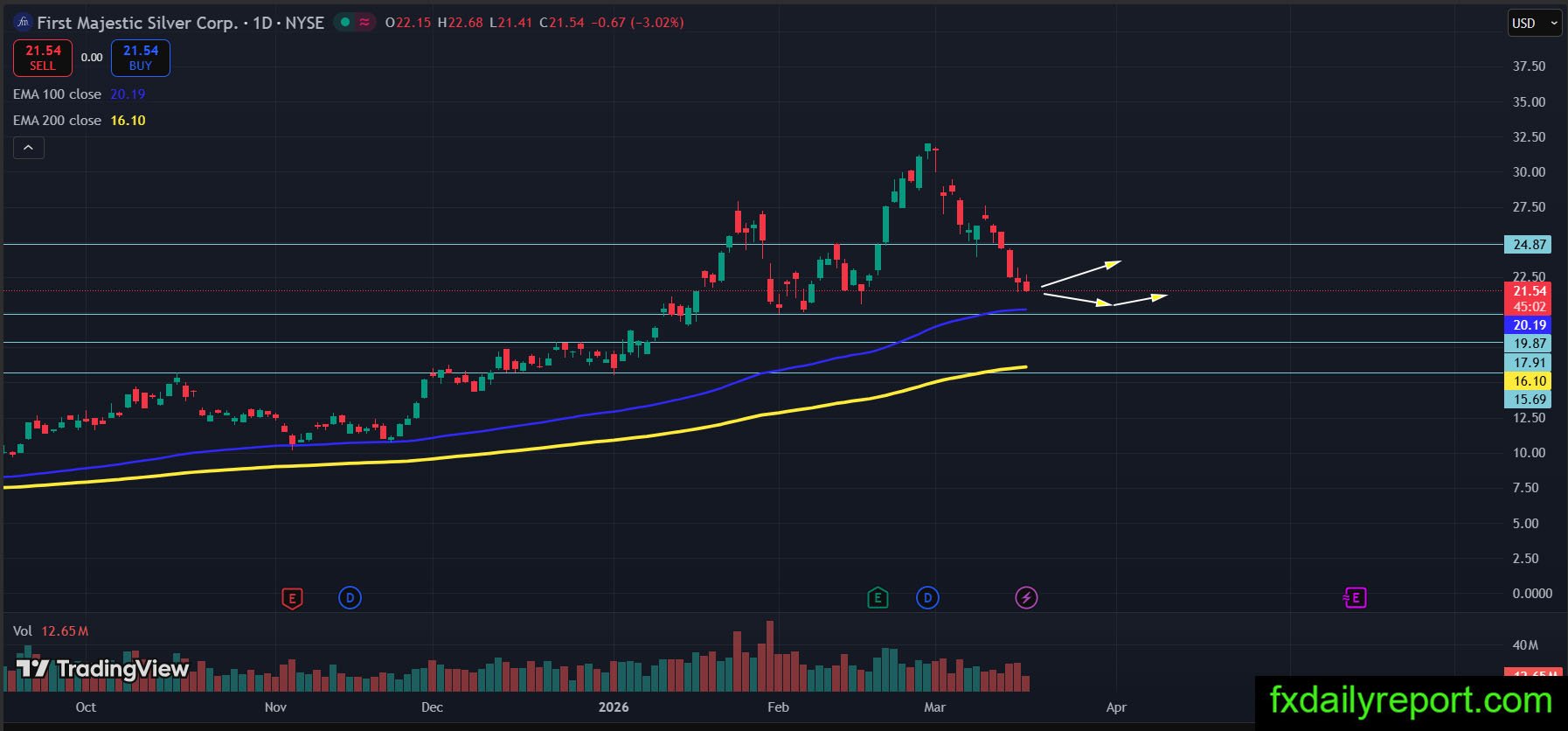Click the 19.87 price line label
1568x731 pixels.
pos(1529,344)
